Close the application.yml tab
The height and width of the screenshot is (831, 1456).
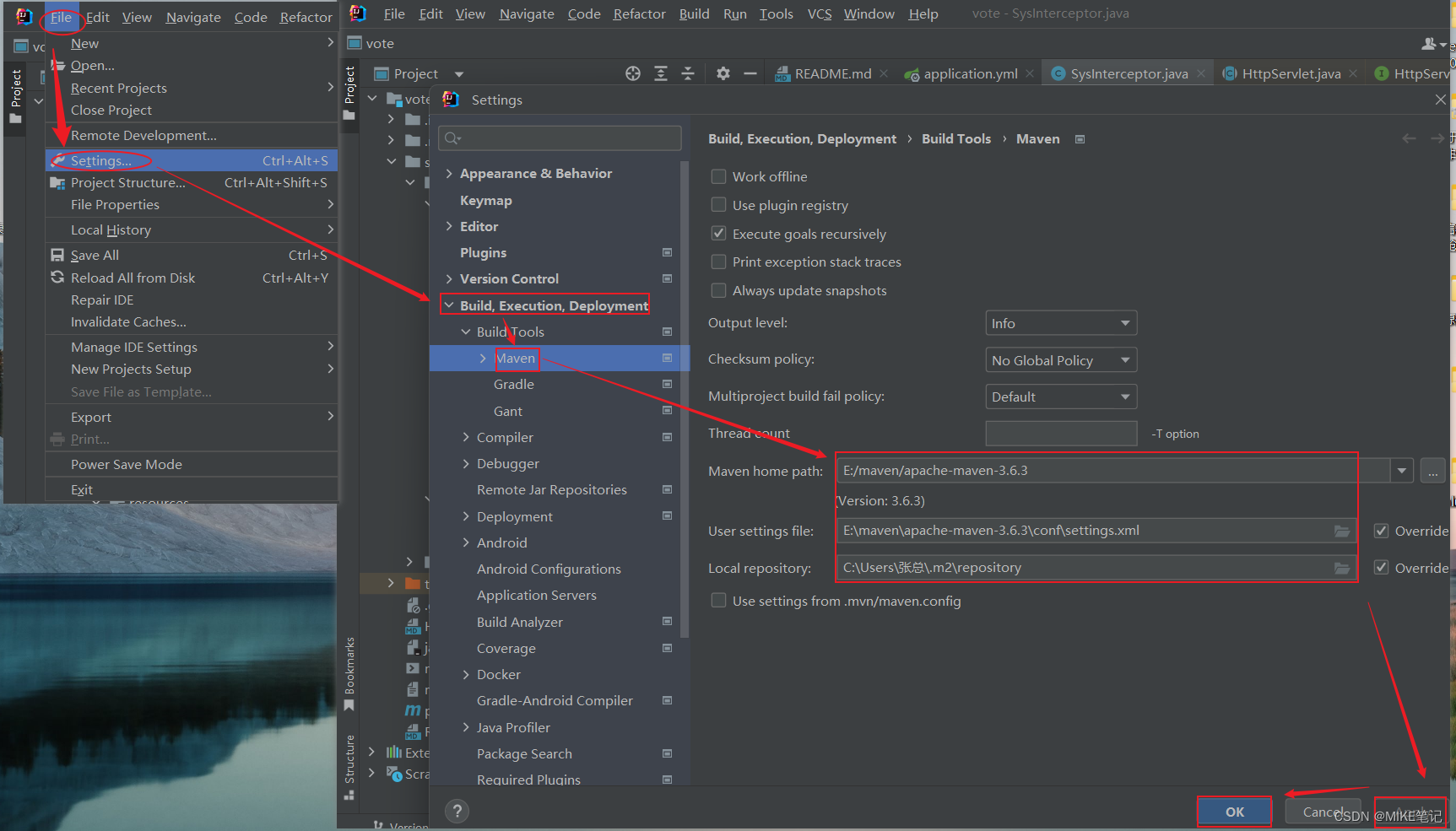1030,73
